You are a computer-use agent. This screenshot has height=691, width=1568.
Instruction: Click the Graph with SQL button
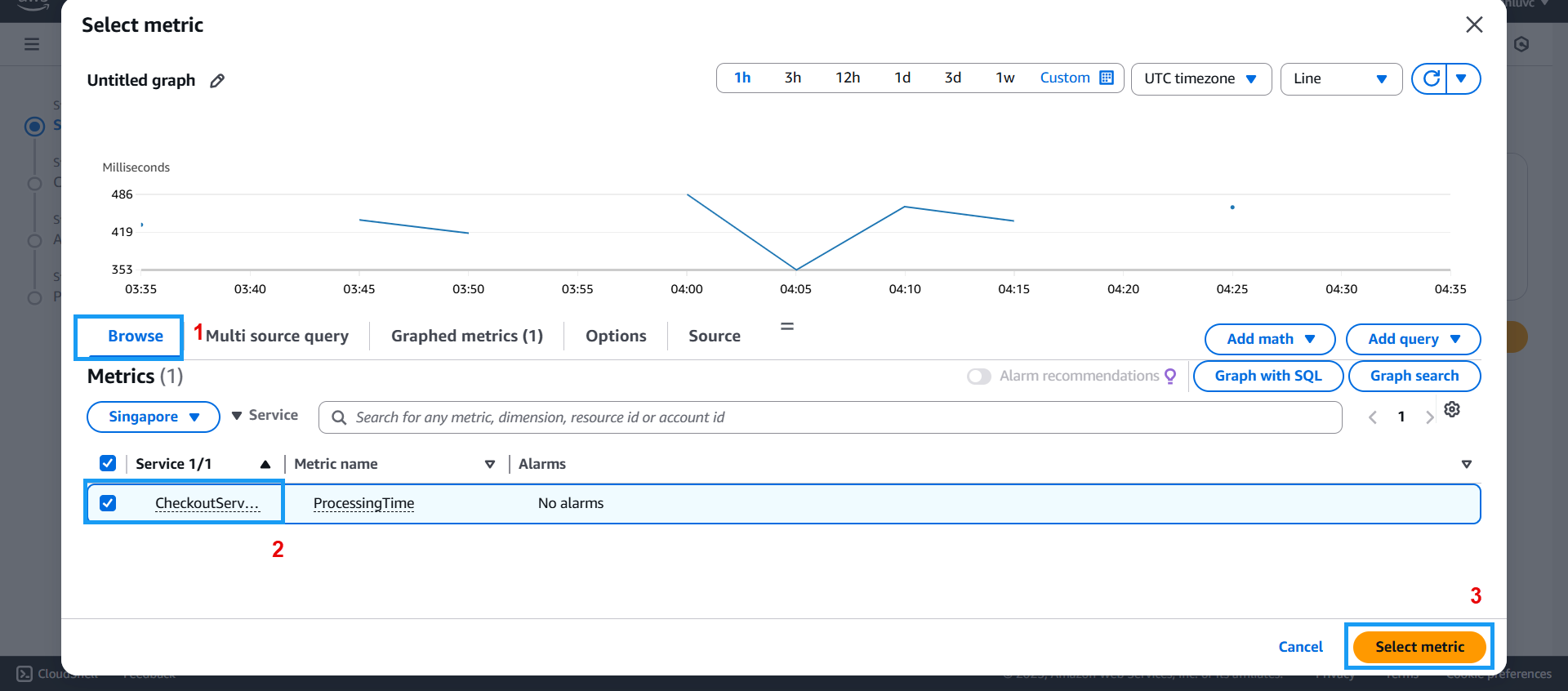1267,376
